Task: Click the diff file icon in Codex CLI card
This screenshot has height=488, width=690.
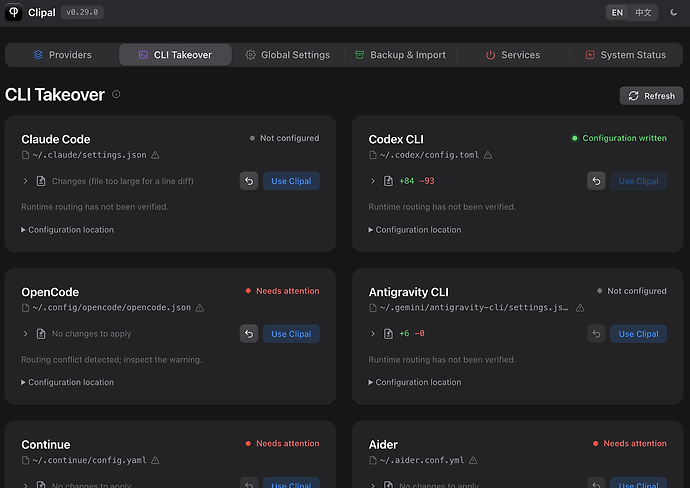Action: 388,181
